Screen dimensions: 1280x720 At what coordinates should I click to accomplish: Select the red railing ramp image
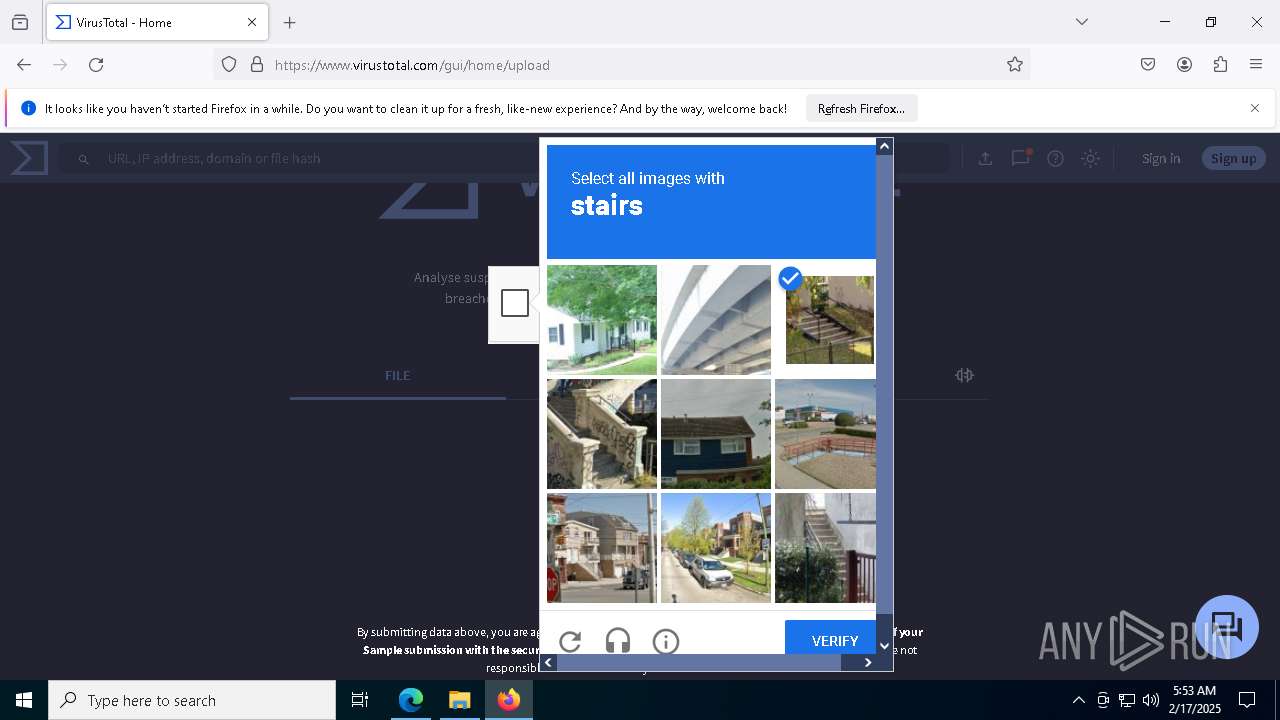click(x=826, y=433)
